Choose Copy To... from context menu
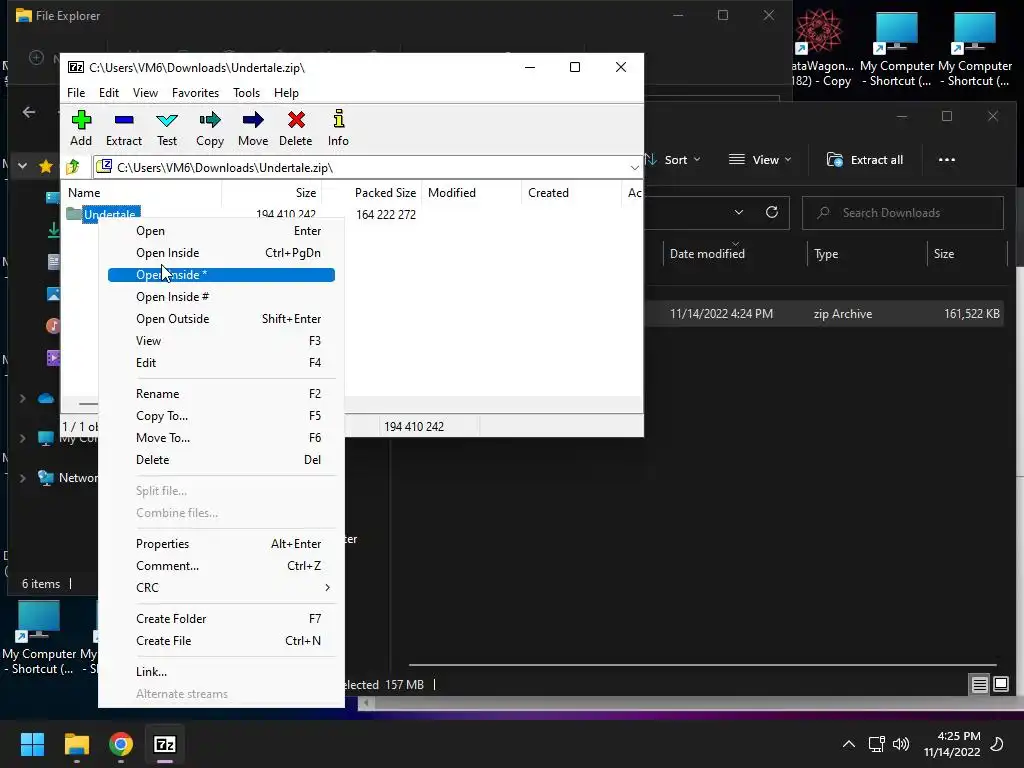The height and width of the screenshot is (768, 1024). pyautogui.click(x=221, y=416)
